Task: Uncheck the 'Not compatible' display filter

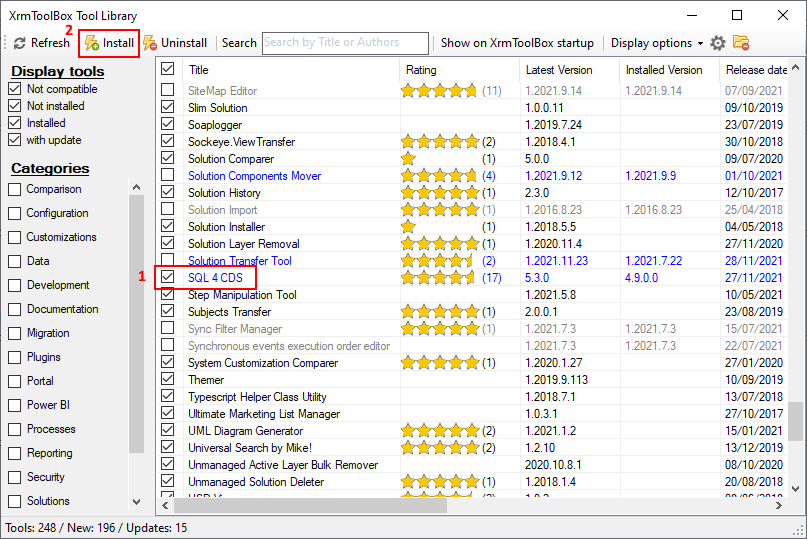Action: point(15,89)
